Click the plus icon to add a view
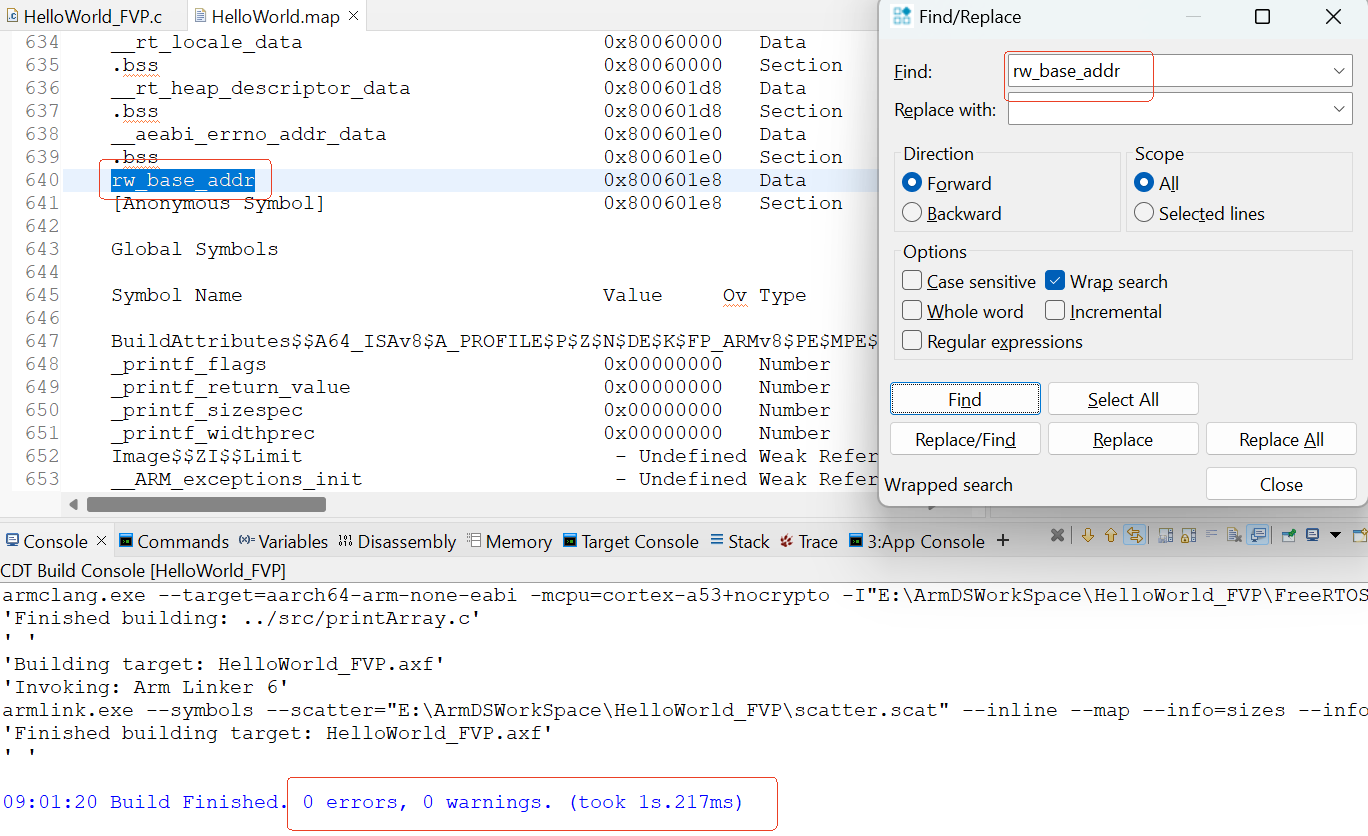This screenshot has width=1368, height=836. tap(1003, 541)
